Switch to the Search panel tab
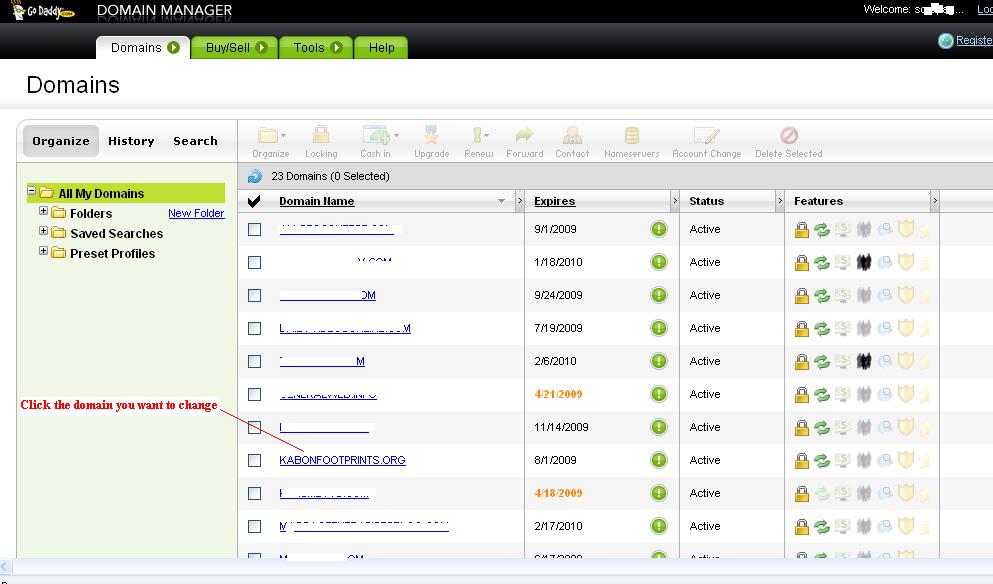The height and width of the screenshot is (584, 993). [195, 141]
